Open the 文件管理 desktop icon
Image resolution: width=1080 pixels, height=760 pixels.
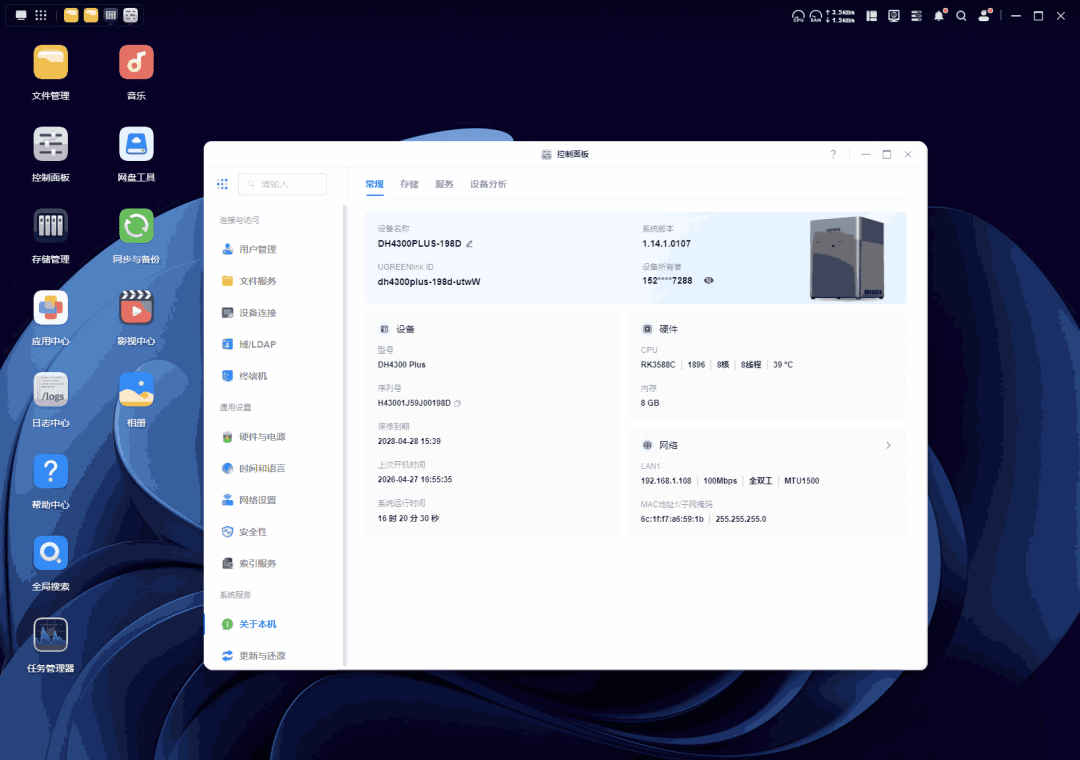click(x=50, y=63)
